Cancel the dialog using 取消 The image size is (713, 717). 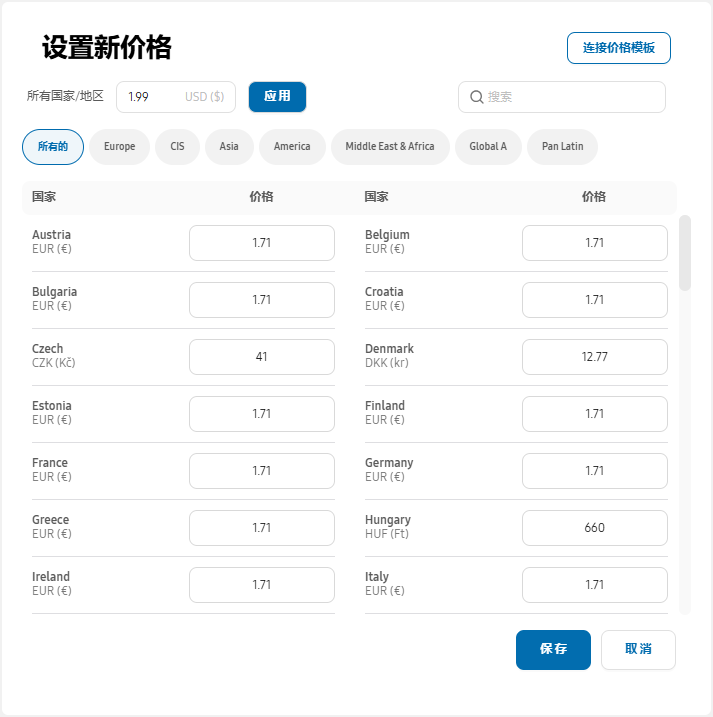click(638, 649)
